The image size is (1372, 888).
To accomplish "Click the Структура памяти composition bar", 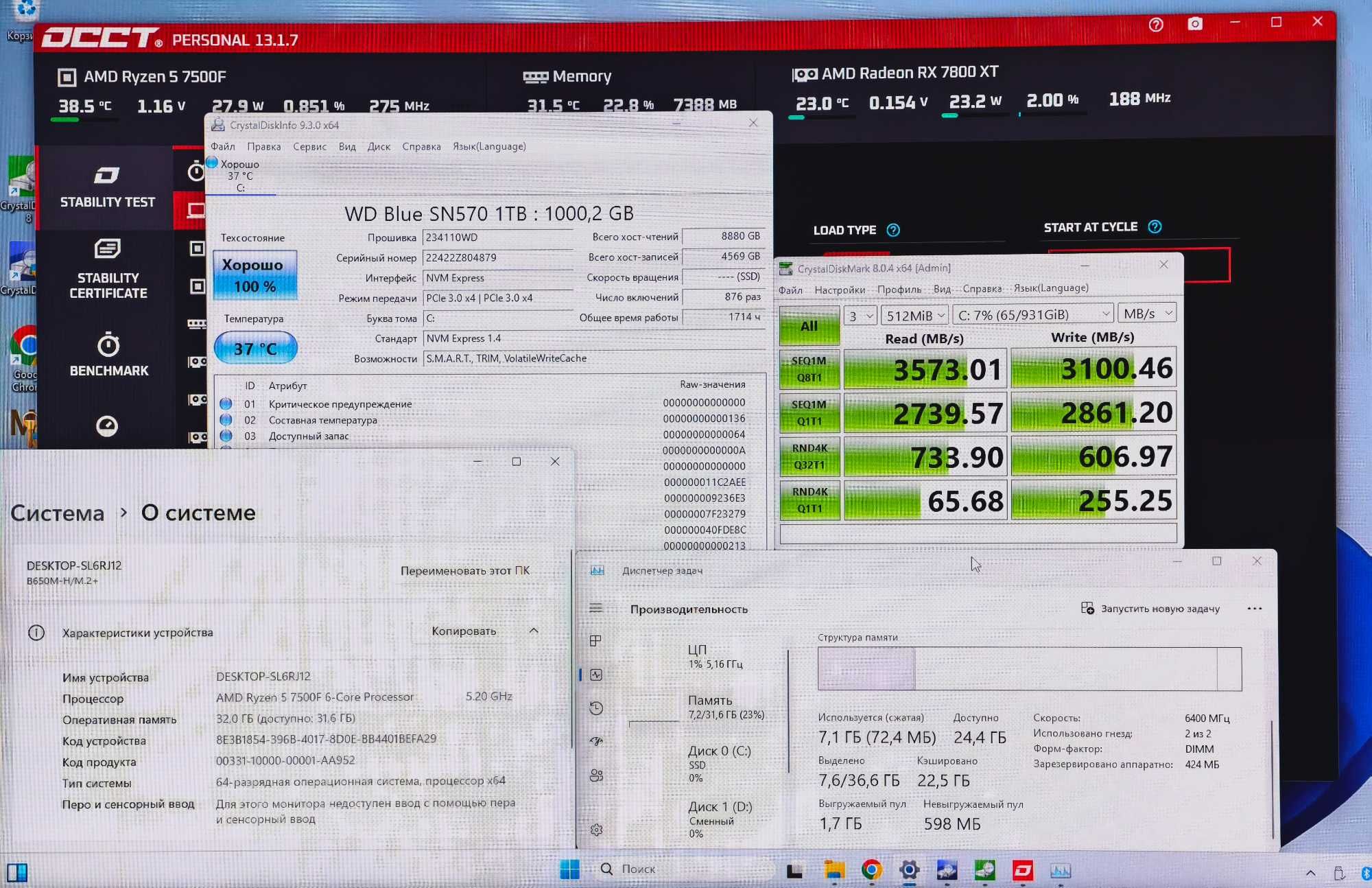I will [1030, 669].
